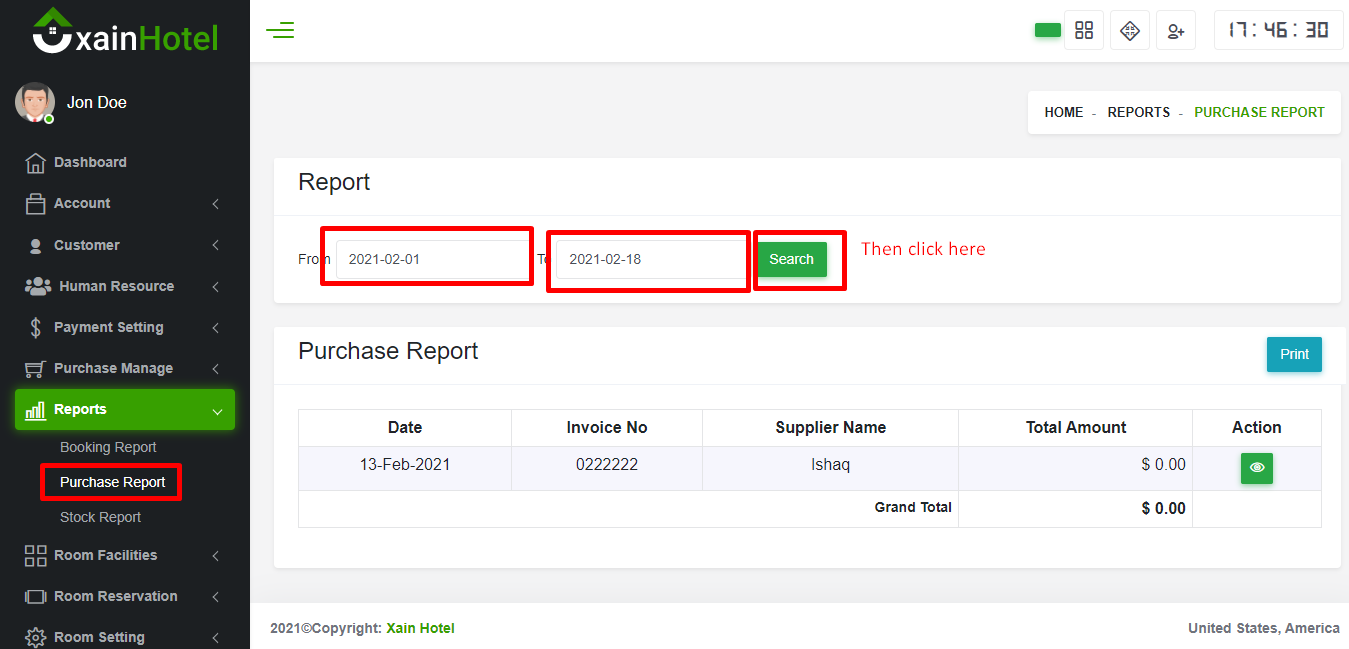Screen dimensions: 1349x649
Task: Open the grid apps icon in header
Action: [x=1084, y=31]
